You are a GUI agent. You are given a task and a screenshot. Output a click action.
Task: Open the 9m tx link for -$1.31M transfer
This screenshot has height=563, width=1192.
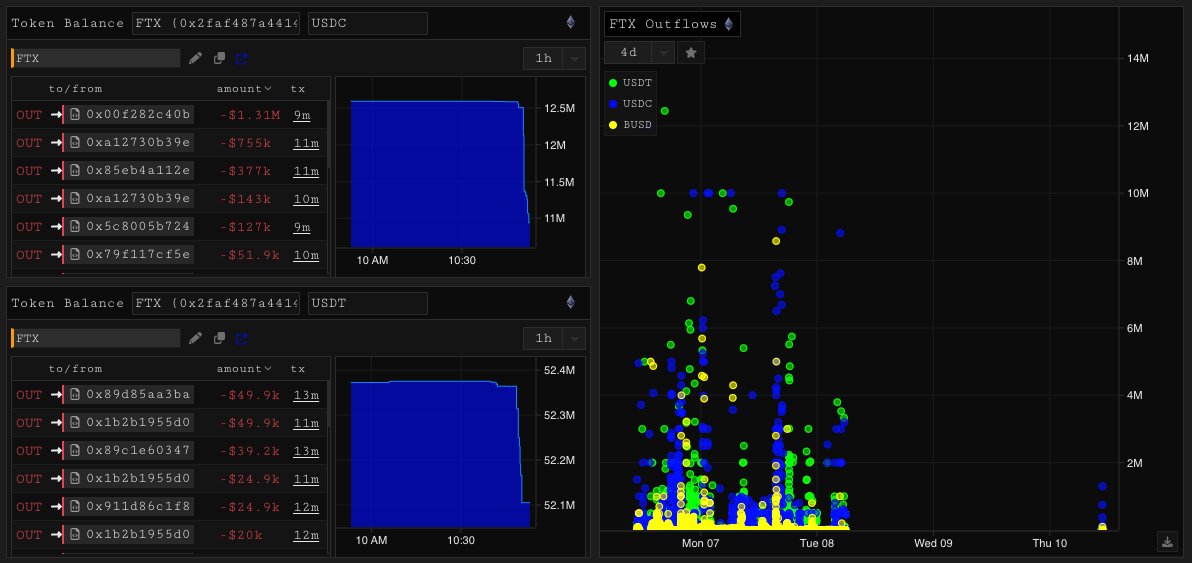[x=302, y=115]
